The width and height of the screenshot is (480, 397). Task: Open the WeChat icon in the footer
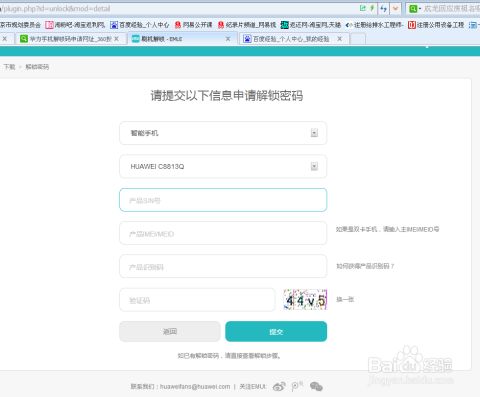(316, 386)
